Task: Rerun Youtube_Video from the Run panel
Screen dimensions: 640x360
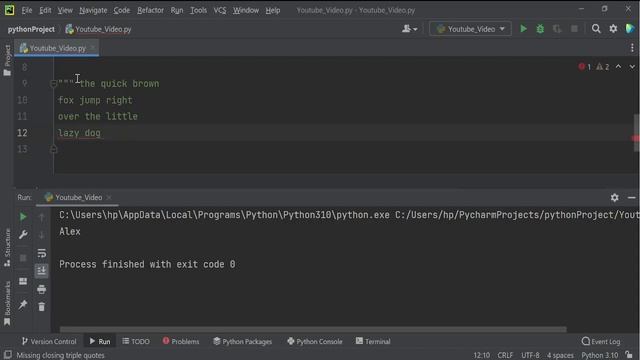Action: click(23, 217)
